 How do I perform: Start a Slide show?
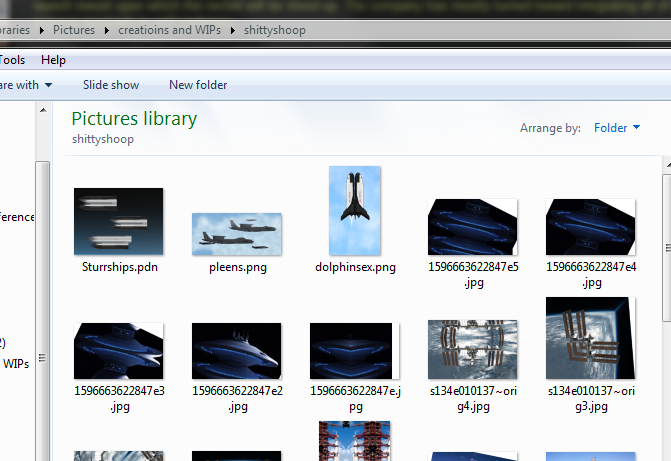click(111, 85)
